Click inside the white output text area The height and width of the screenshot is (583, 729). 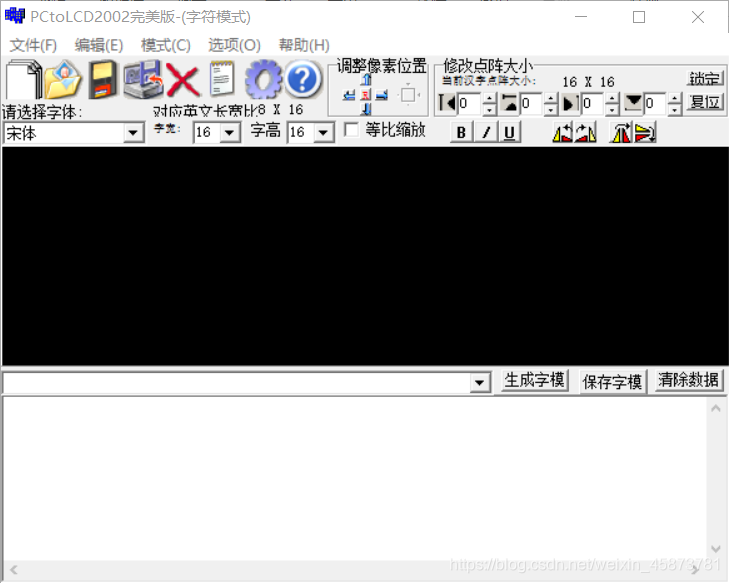[356, 479]
